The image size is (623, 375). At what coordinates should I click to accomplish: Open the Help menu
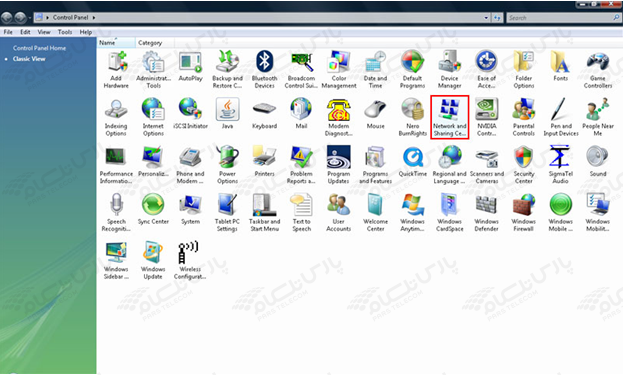pyautogui.click(x=86, y=32)
